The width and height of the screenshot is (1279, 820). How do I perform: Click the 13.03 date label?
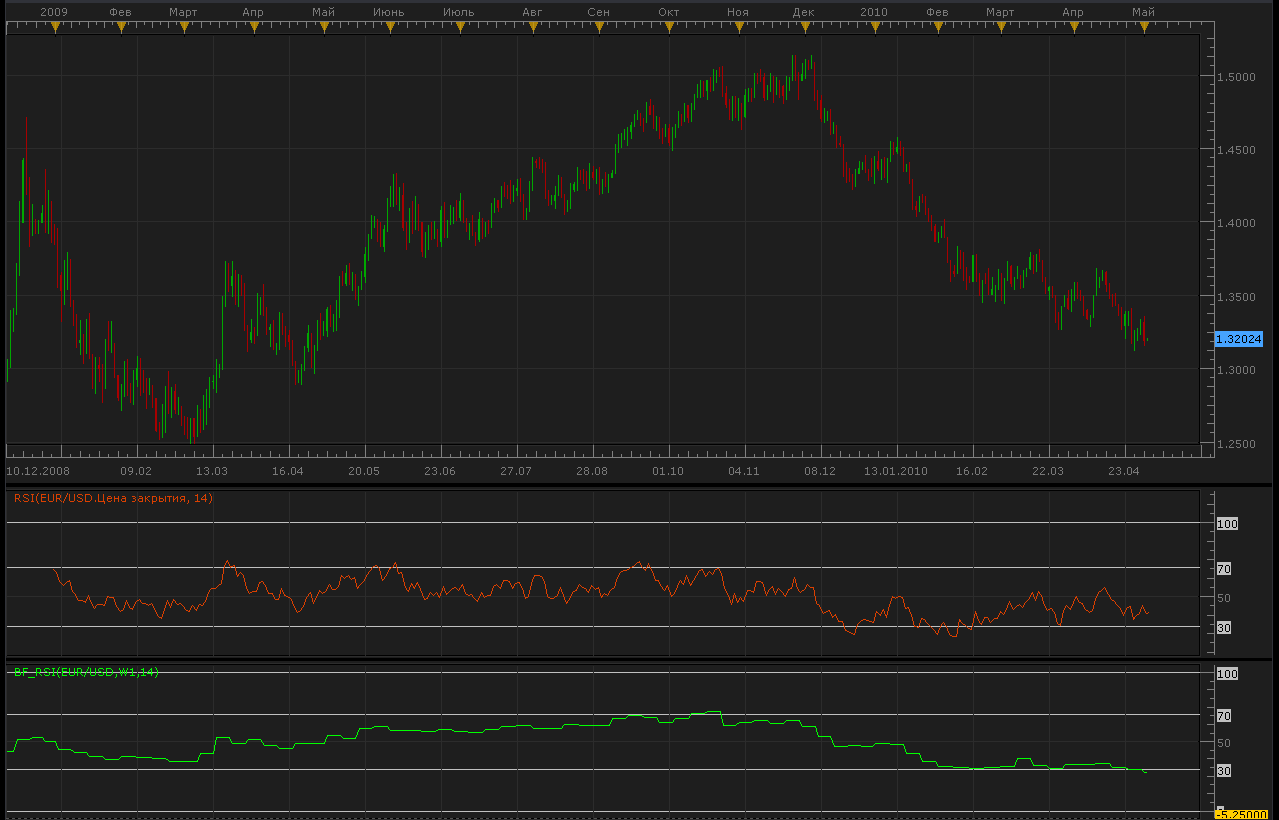click(212, 470)
